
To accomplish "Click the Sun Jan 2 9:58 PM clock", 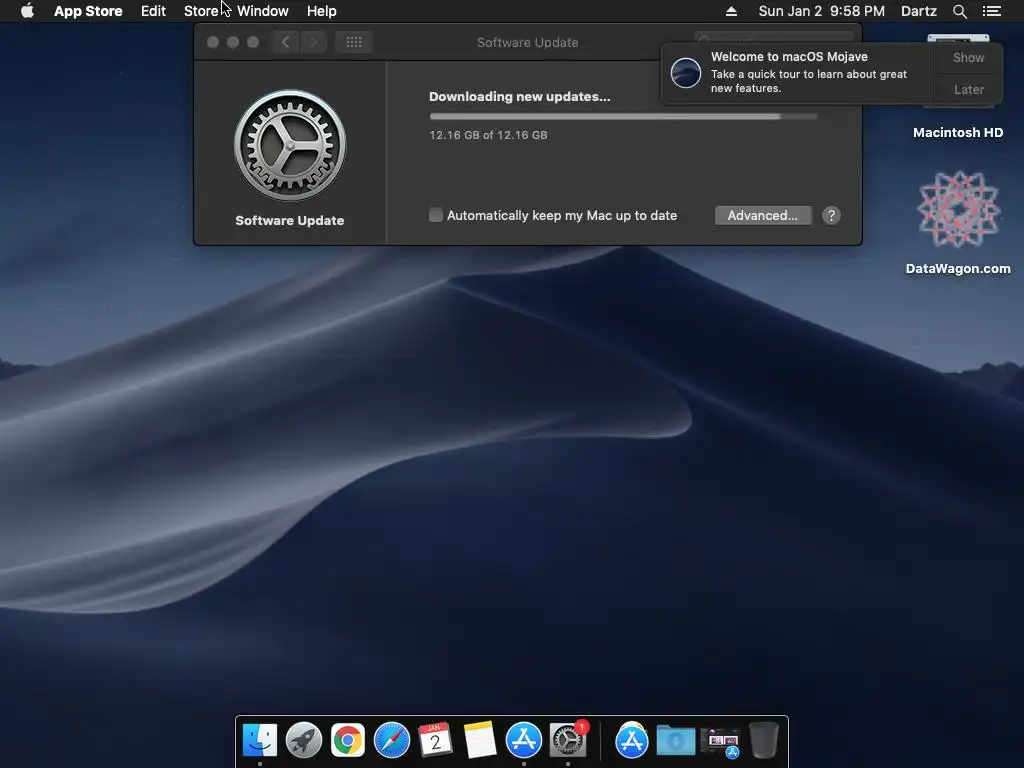I will coord(822,11).
